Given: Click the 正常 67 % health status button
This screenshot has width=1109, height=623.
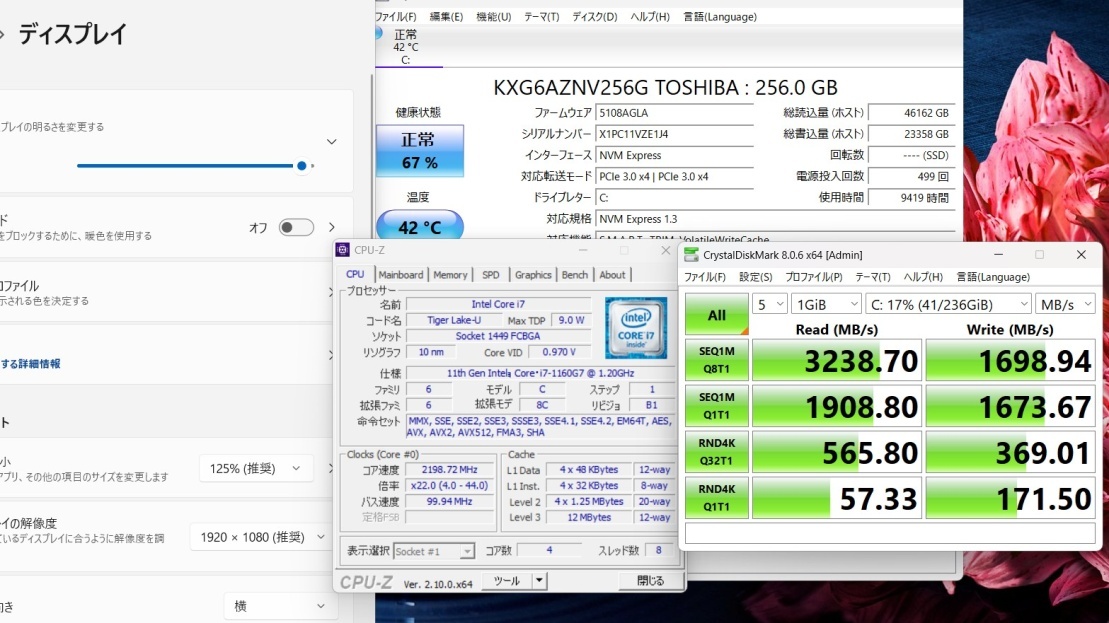Looking at the screenshot, I should click(419, 151).
